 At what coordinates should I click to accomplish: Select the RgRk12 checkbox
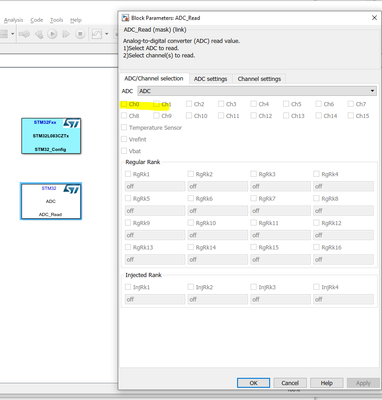pos(316,223)
